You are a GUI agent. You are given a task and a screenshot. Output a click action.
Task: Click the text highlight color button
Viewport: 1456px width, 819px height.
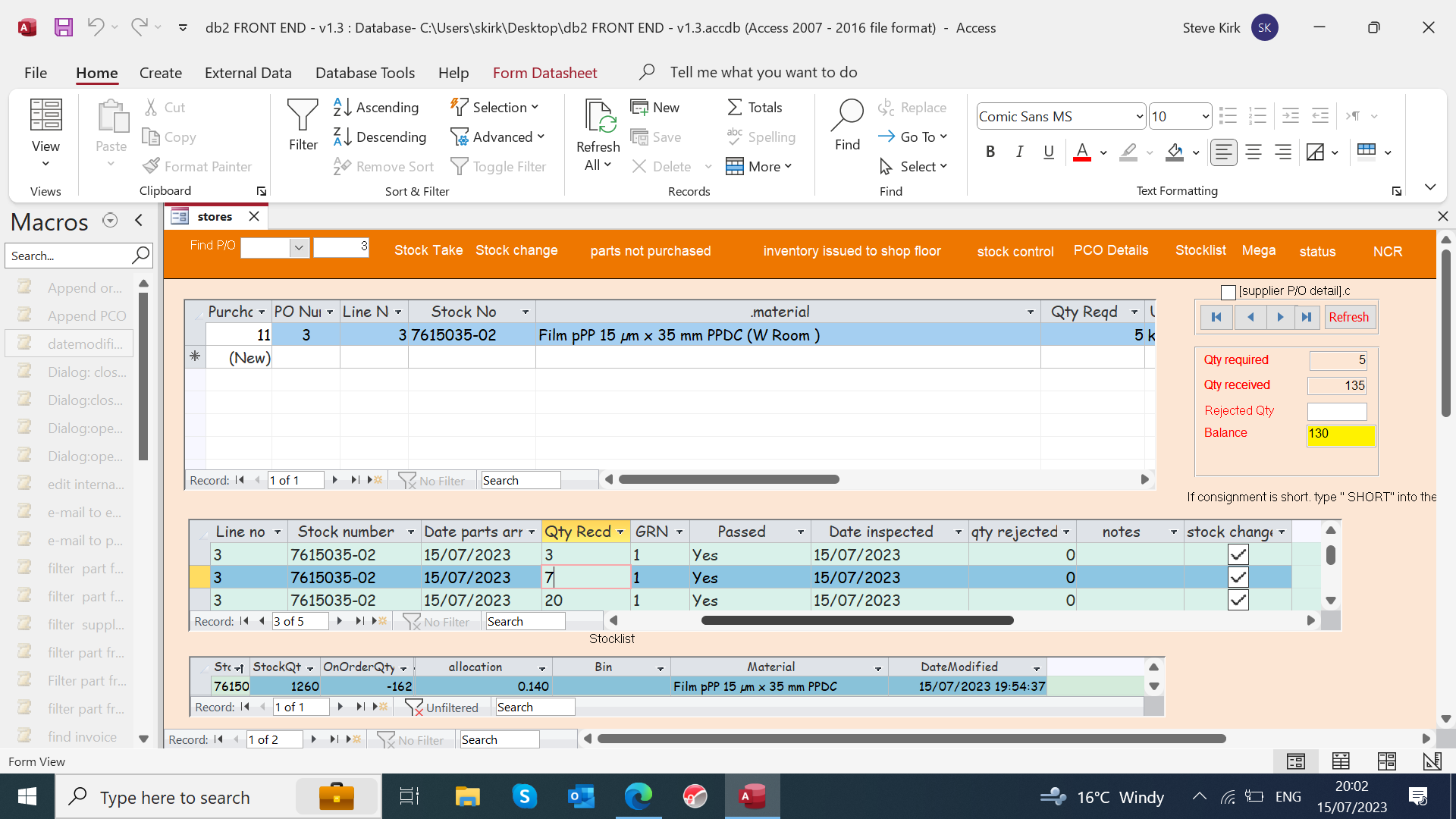point(1129,152)
